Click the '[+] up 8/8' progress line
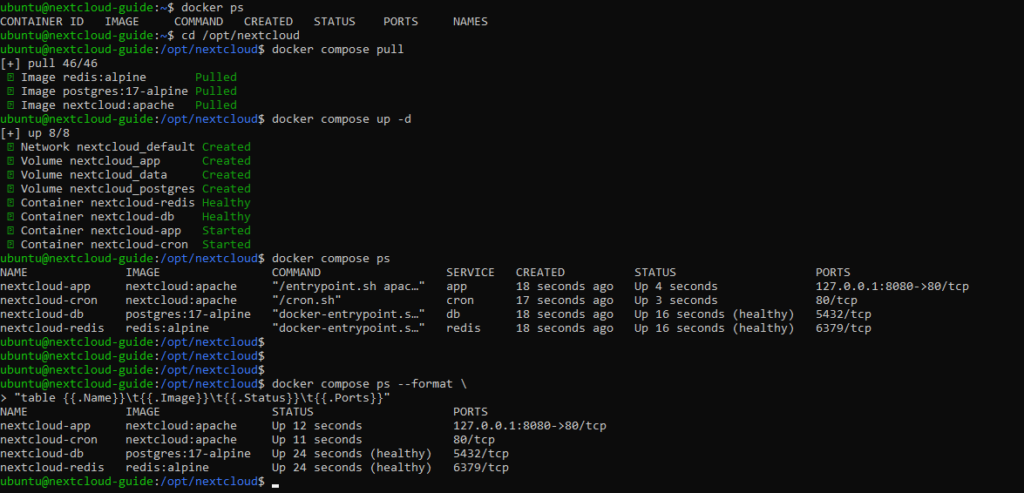1024x493 pixels. pos(35,133)
